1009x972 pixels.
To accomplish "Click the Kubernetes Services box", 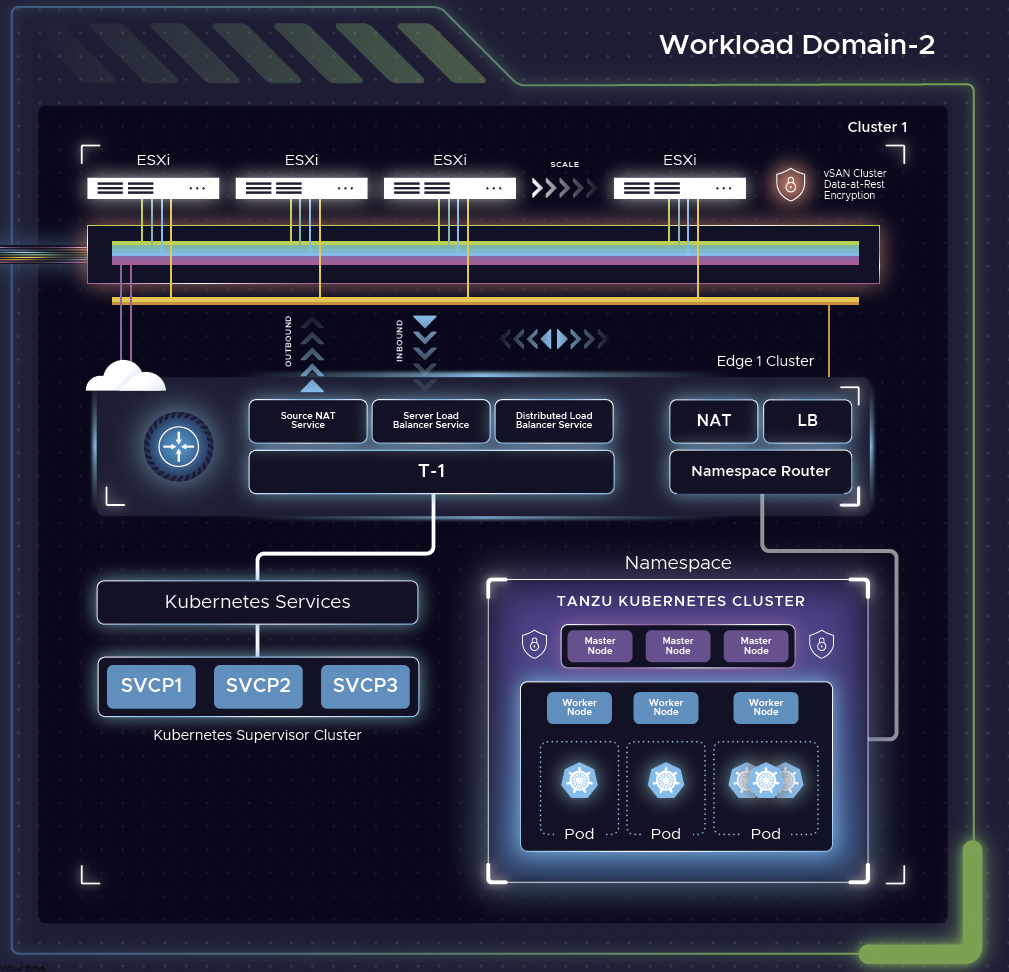I will pyautogui.click(x=257, y=602).
